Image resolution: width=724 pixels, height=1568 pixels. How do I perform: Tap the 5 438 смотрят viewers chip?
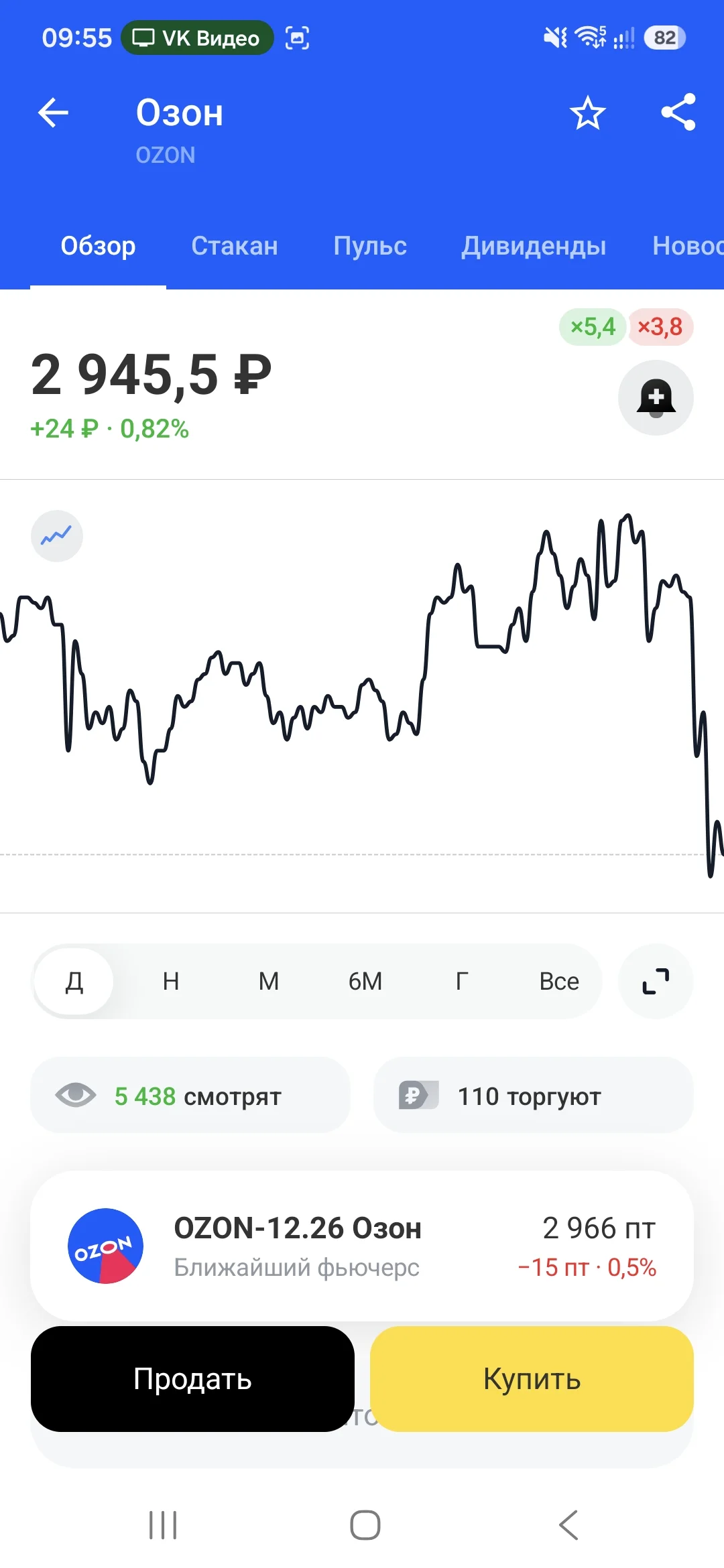click(x=190, y=1095)
